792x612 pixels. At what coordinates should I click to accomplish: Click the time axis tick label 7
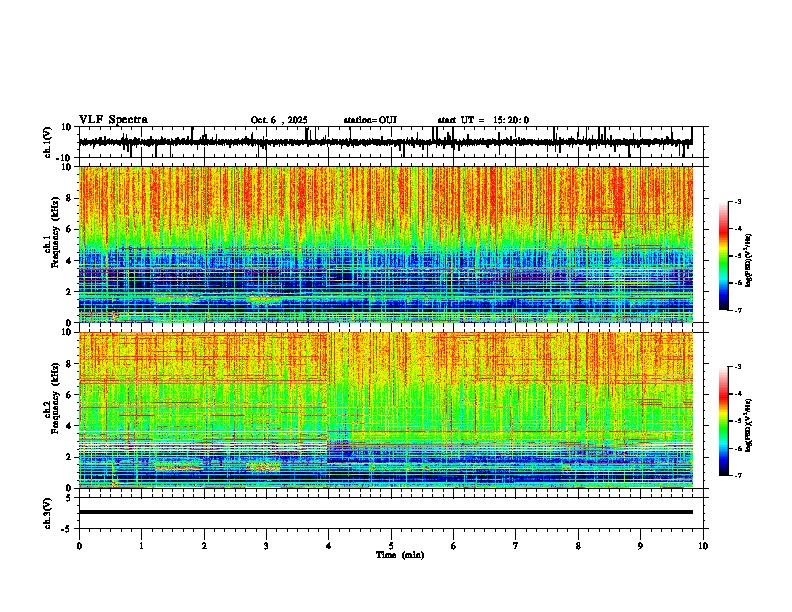pos(516,546)
